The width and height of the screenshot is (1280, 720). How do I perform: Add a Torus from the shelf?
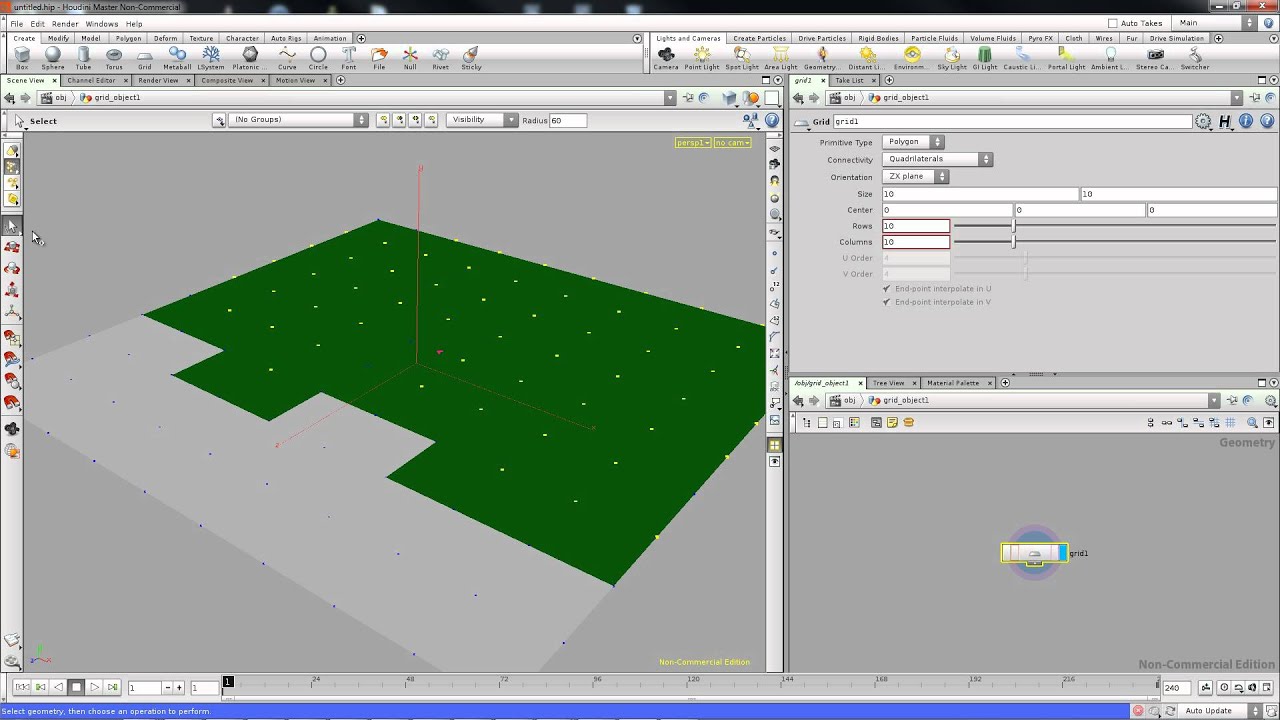(x=114, y=58)
